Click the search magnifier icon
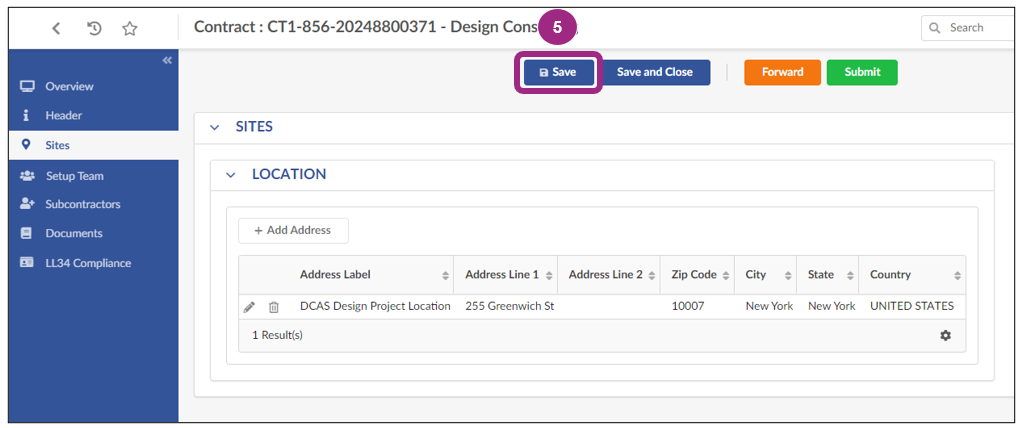 point(935,28)
